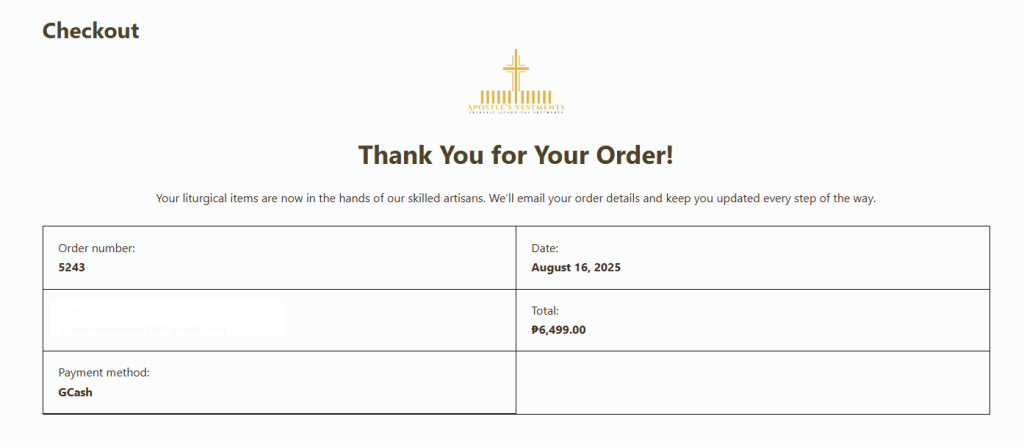Click the order number value 5243
This screenshot has height=447, width=1024.
click(72, 267)
